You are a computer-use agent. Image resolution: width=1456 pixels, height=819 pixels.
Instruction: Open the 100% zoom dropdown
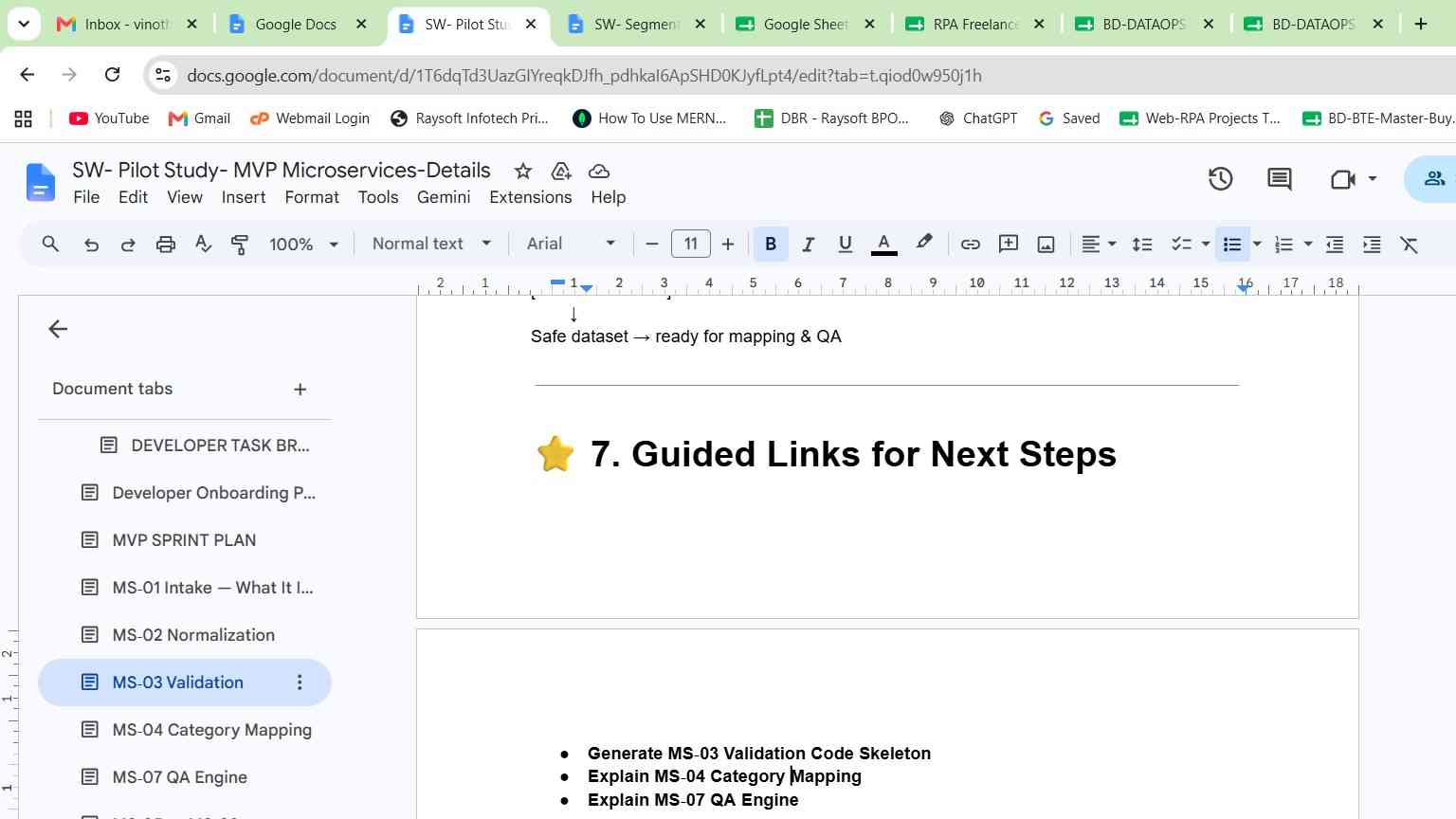click(x=303, y=245)
